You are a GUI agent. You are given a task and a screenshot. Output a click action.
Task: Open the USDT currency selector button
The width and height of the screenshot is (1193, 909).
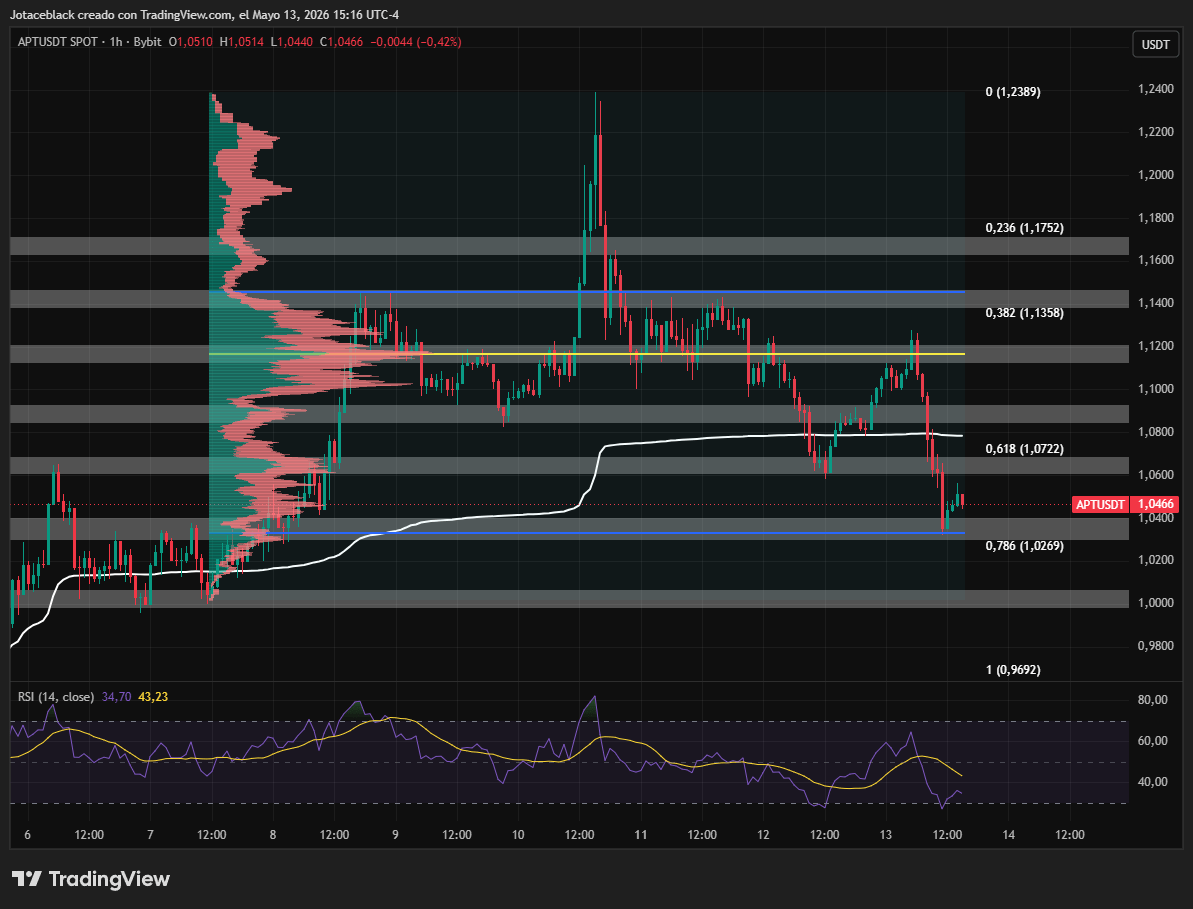tap(1155, 44)
